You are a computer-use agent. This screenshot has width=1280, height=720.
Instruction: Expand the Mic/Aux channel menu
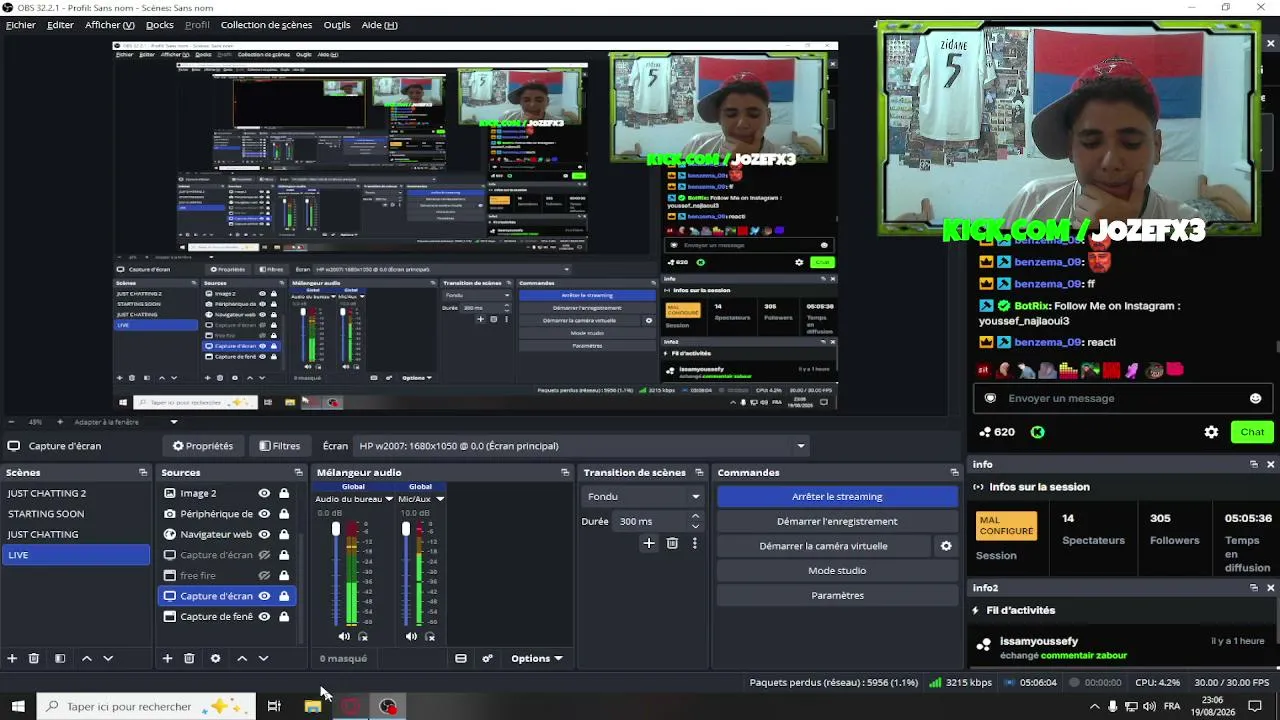click(439, 499)
